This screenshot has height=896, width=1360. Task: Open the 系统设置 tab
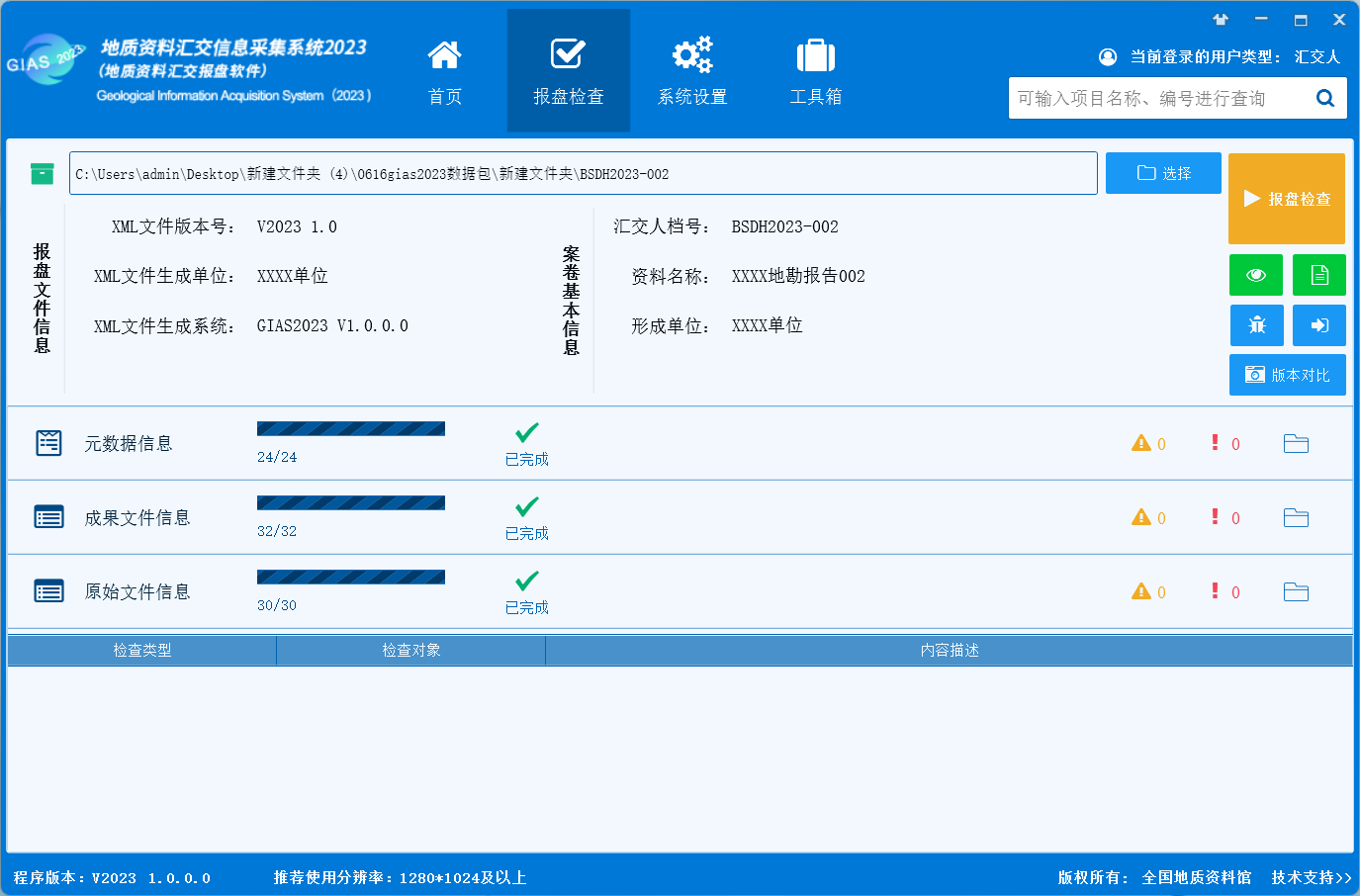coord(692,71)
